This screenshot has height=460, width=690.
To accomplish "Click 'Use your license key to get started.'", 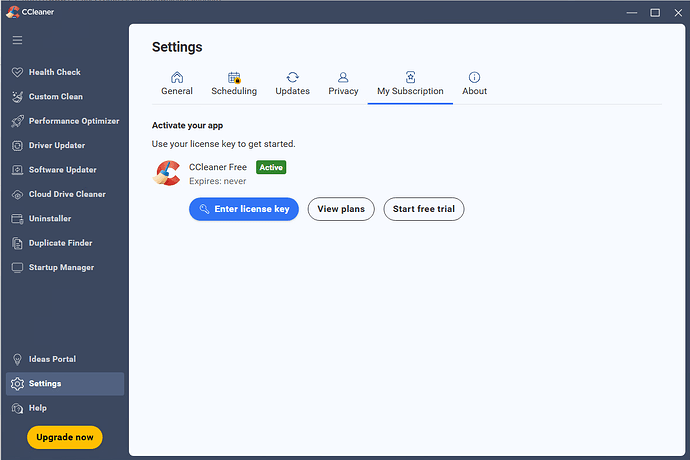I will click(224, 144).
